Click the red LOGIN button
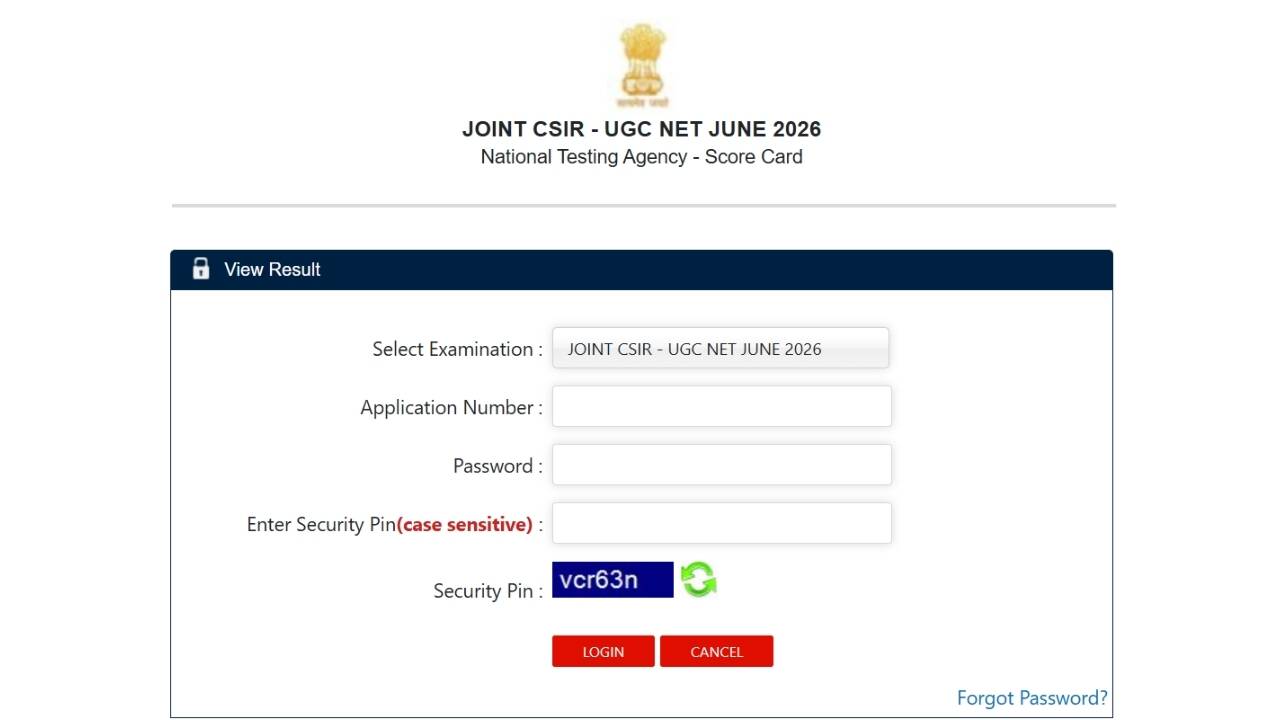The width and height of the screenshot is (1280, 720). [603, 651]
